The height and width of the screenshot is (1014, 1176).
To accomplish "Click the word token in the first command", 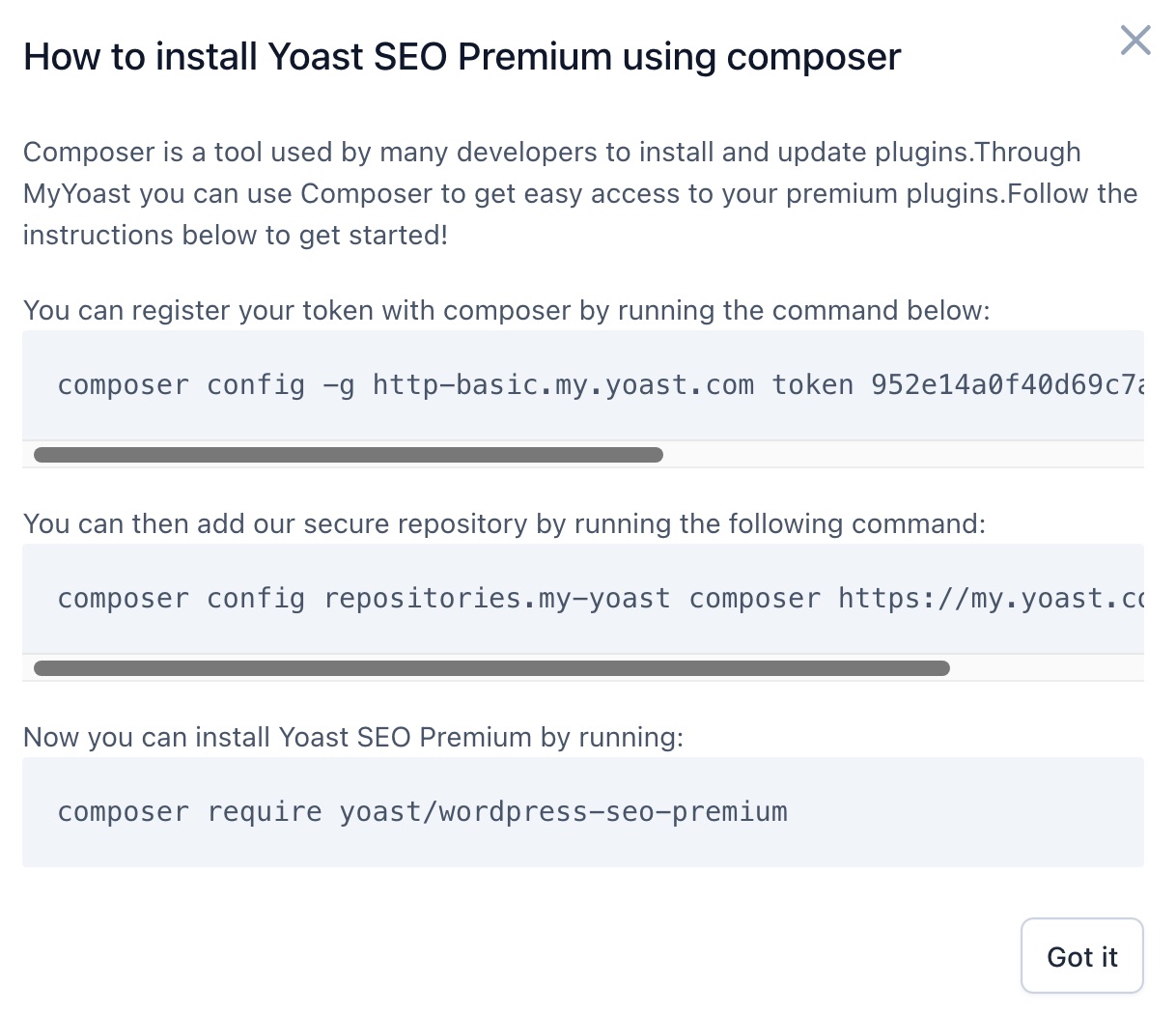I will [x=812, y=385].
